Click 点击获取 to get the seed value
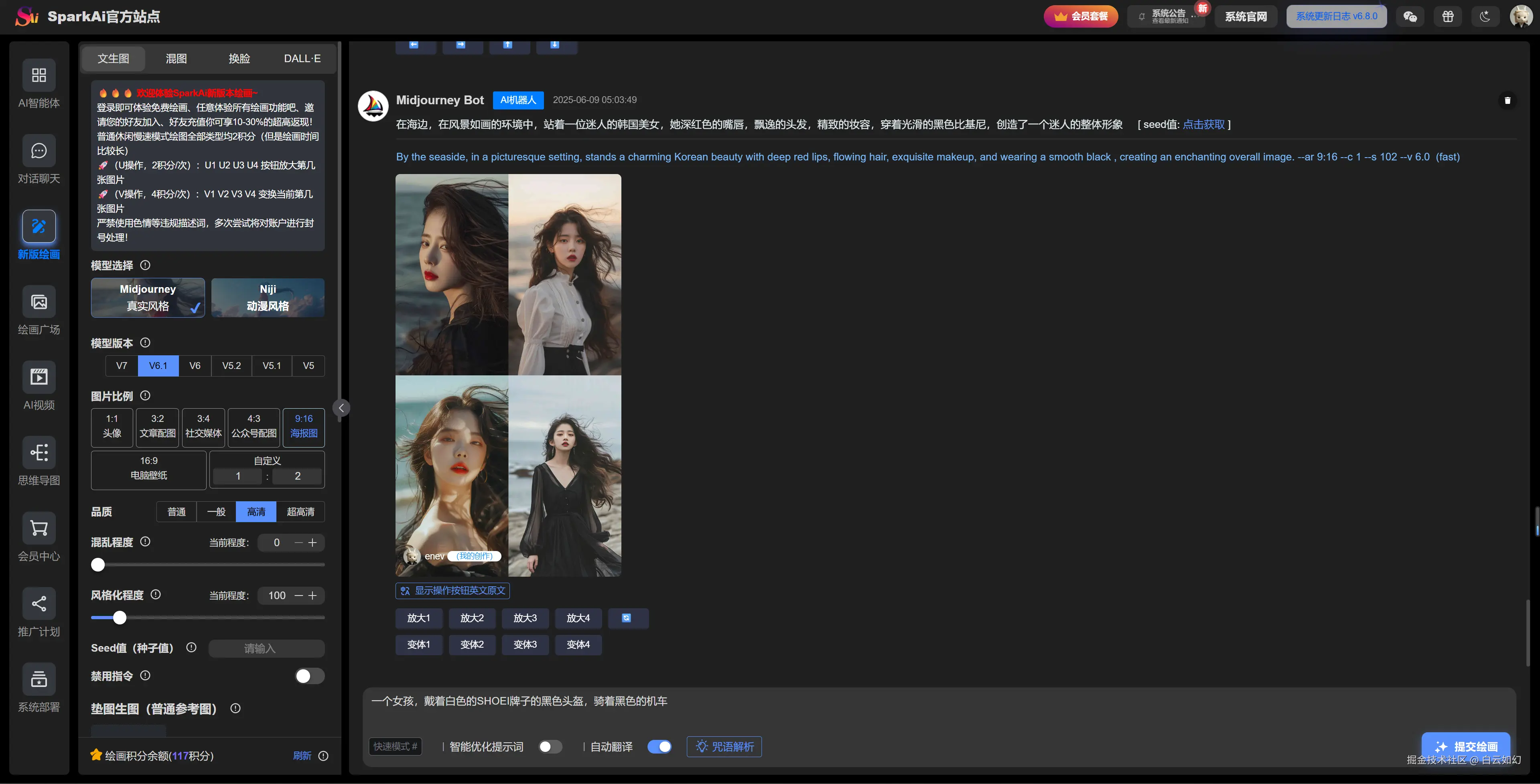 [1205, 124]
